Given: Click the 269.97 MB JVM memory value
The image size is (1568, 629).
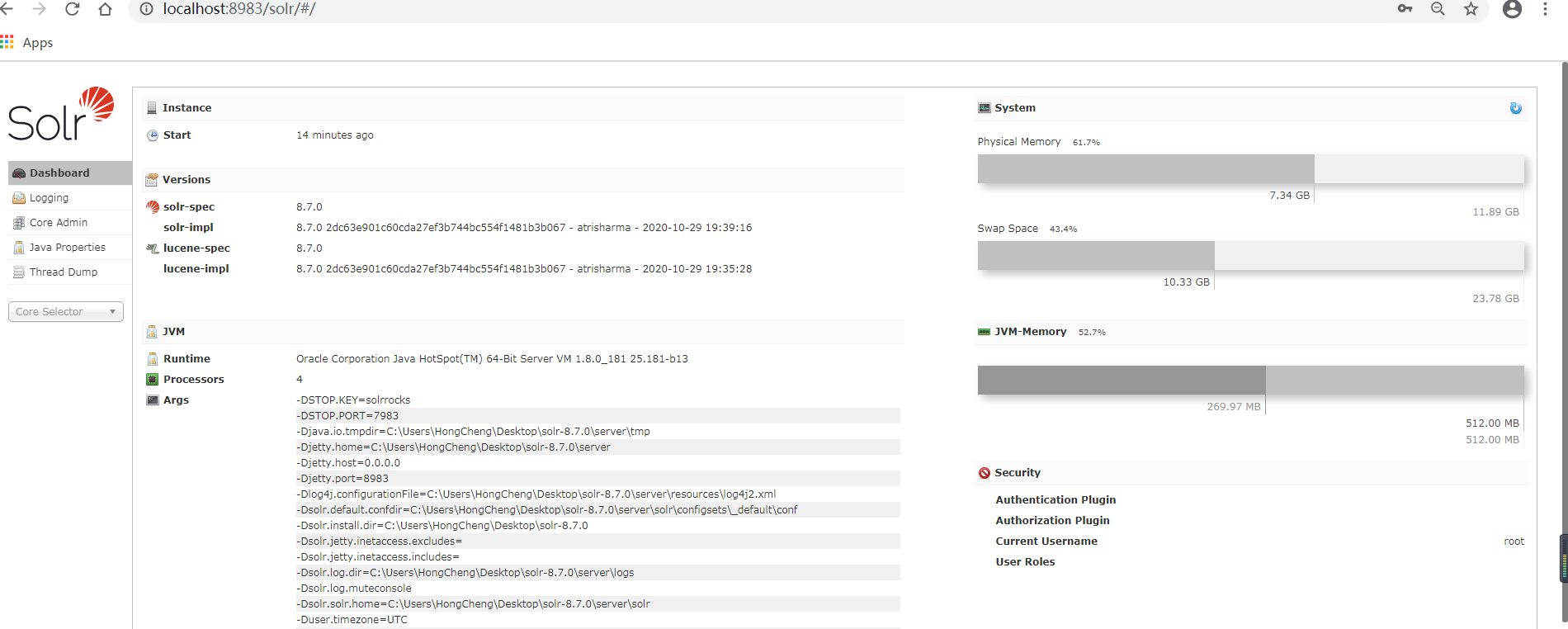Looking at the screenshot, I should coord(1234,407).
